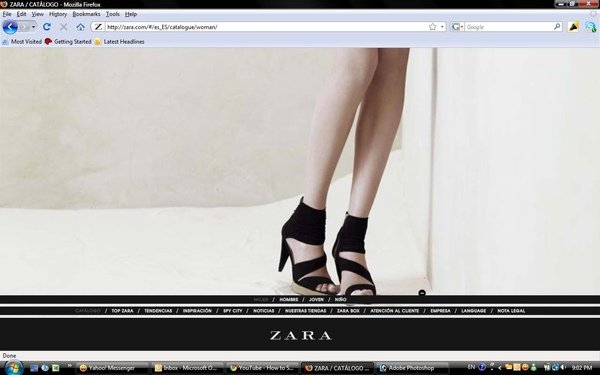Click the search magnifier icon
The height and width of the screenshot is (375, 600).
tap(557, 27)
